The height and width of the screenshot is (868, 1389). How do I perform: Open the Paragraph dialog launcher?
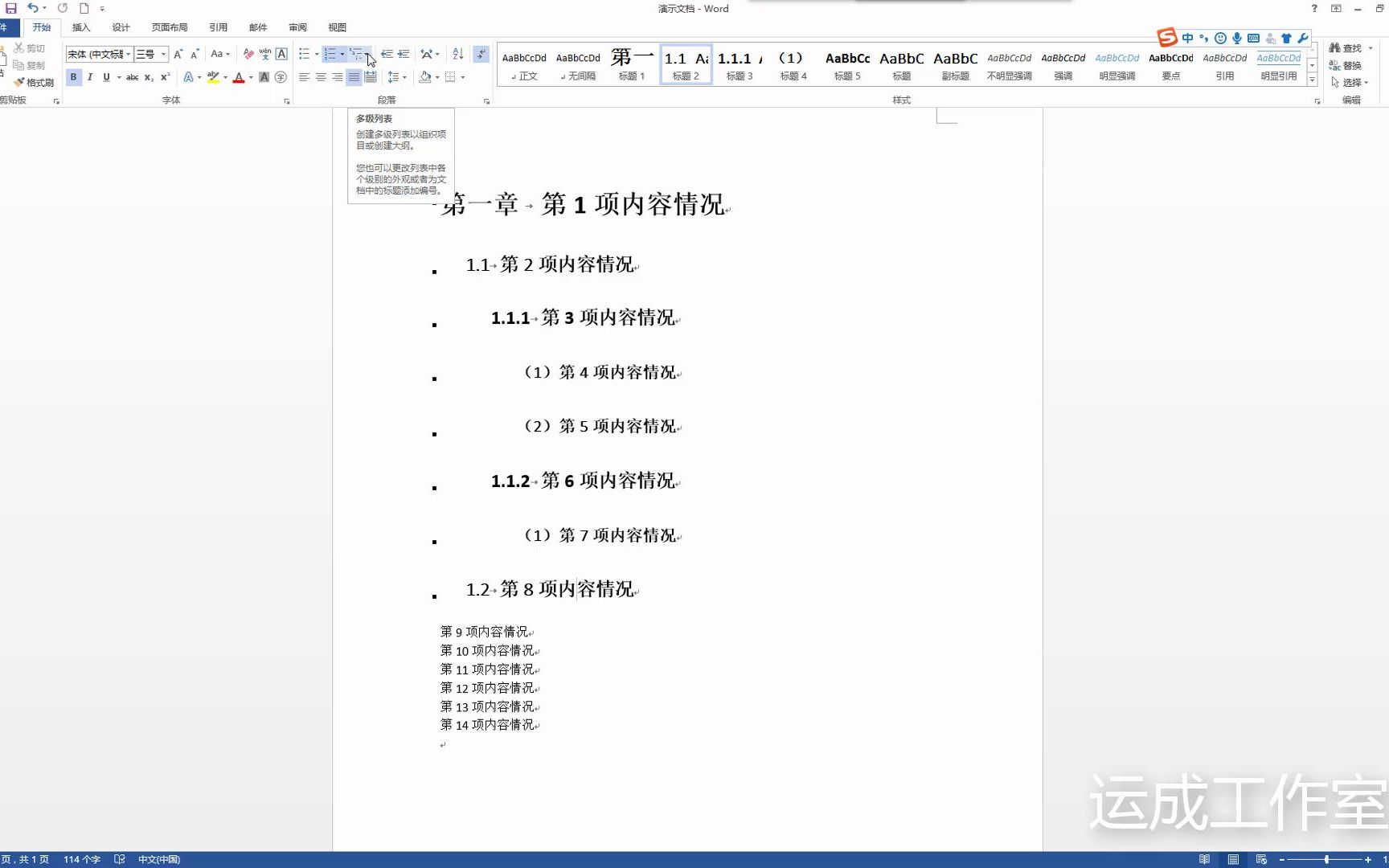click(486, 101)
